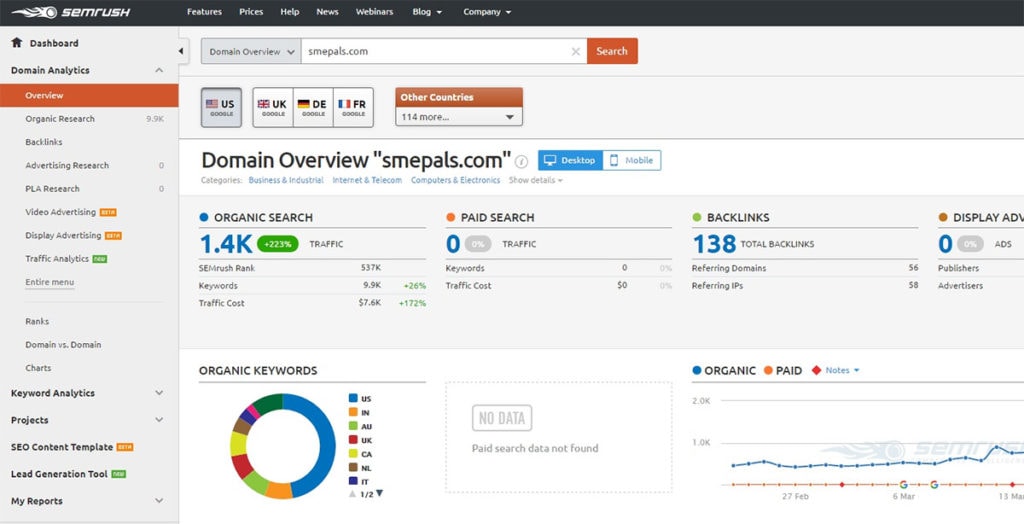
Task: Go to previous page of keyword legend
Action: [x=353, y=493]
